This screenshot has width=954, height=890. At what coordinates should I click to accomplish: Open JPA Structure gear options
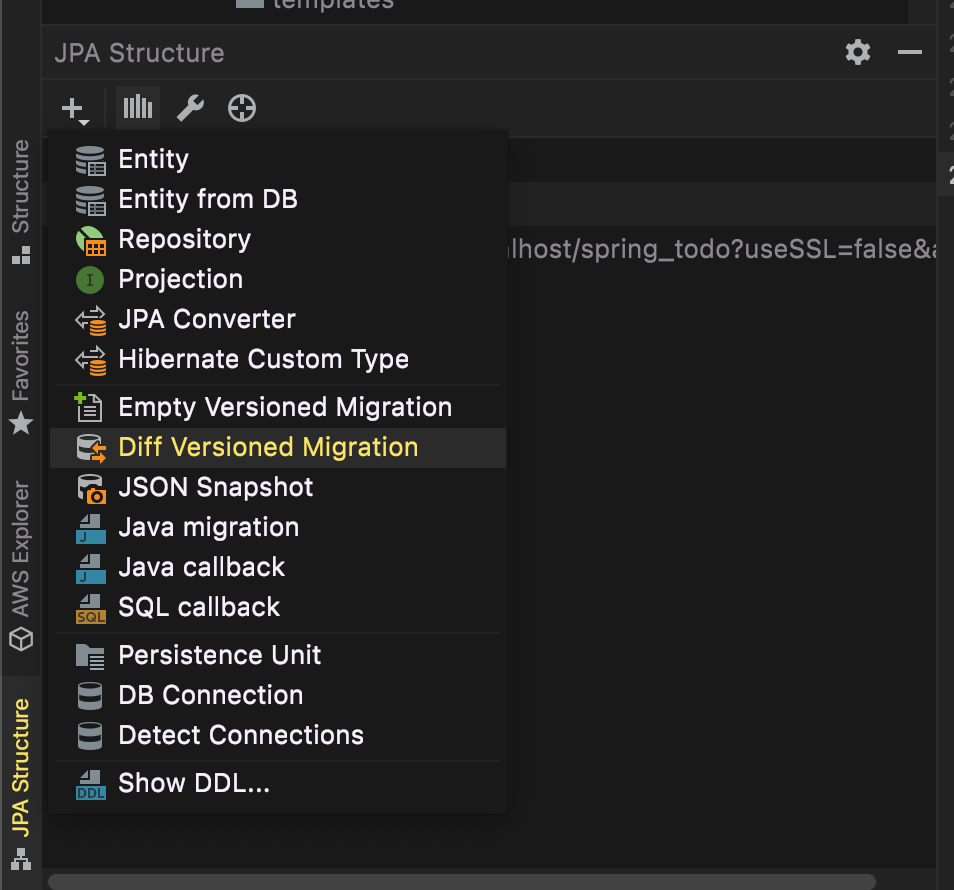click(858, 52)
